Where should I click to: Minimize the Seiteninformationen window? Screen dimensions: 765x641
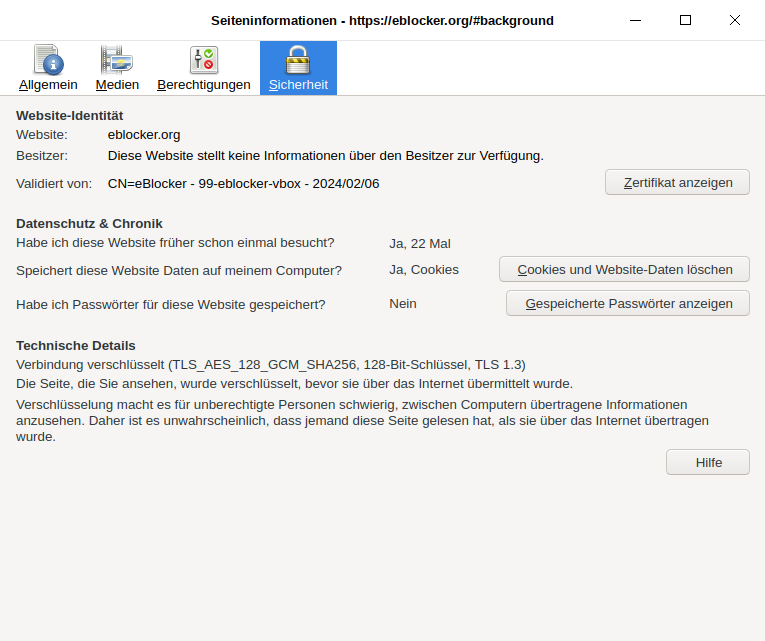tap(636, 20)
